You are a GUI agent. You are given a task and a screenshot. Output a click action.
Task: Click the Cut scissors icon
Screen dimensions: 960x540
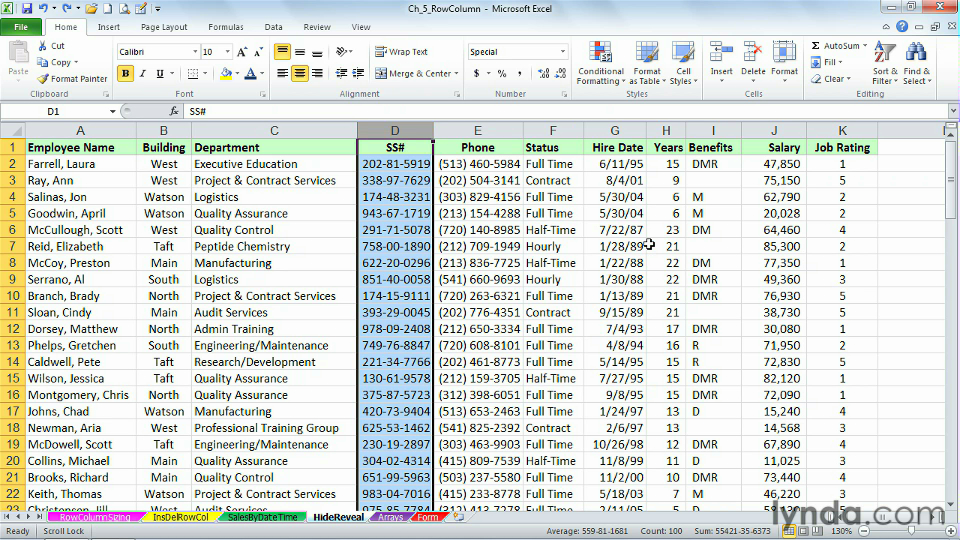[x=42, y=46]
